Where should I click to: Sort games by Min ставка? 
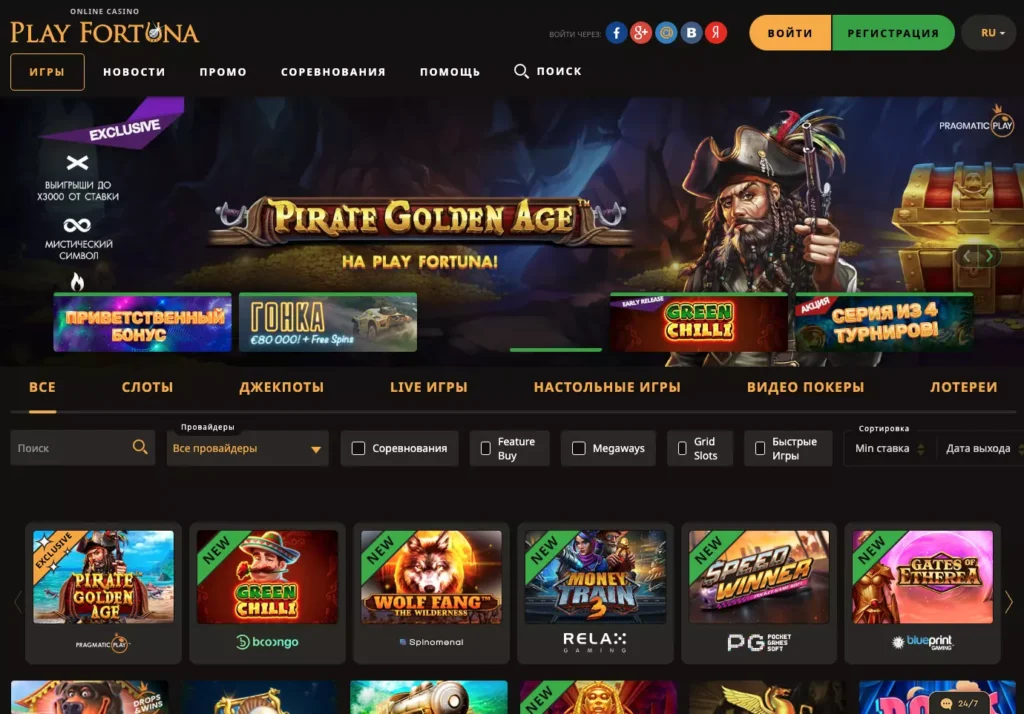889,449
